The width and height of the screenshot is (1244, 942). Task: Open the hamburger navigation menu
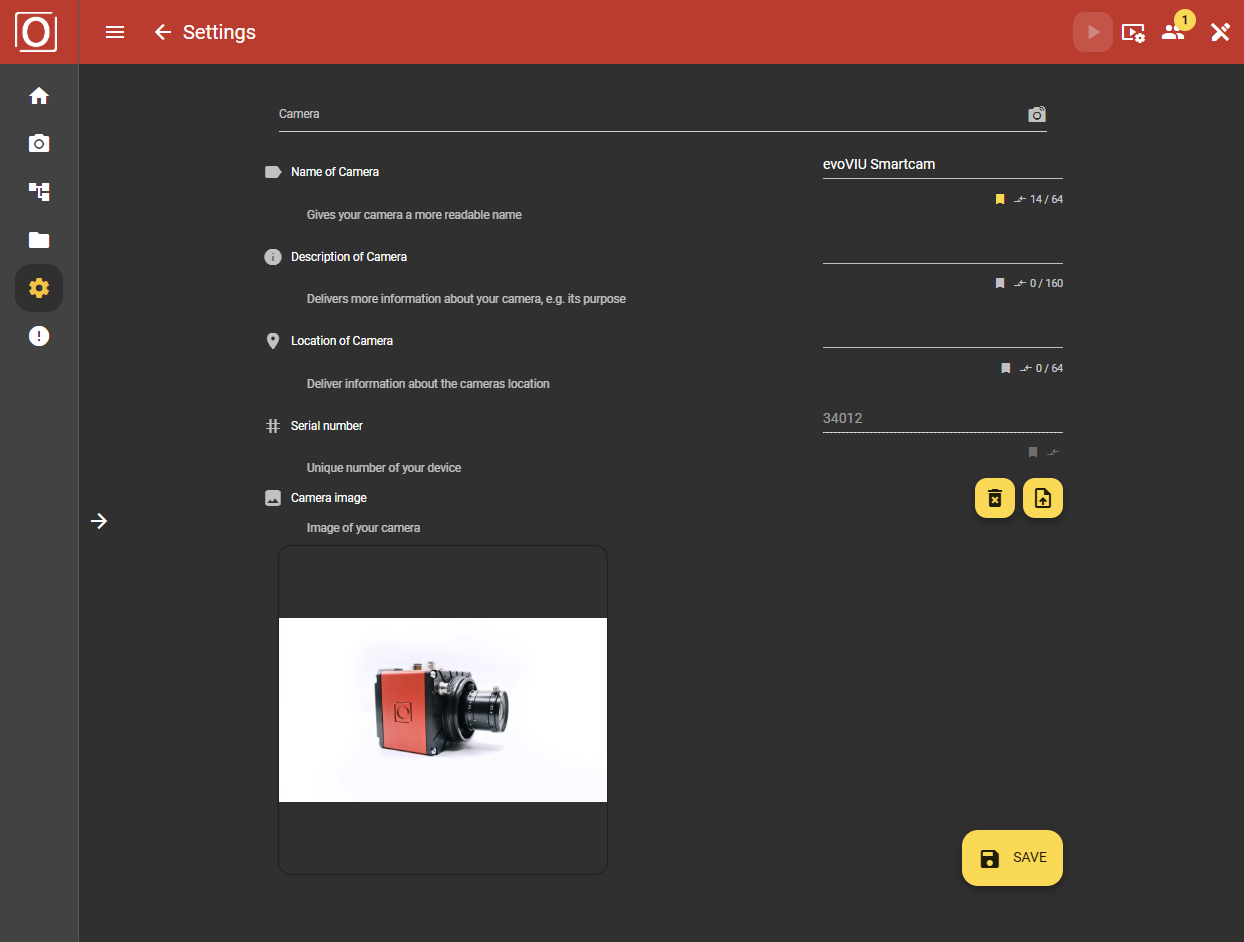[x=115, y=32]
